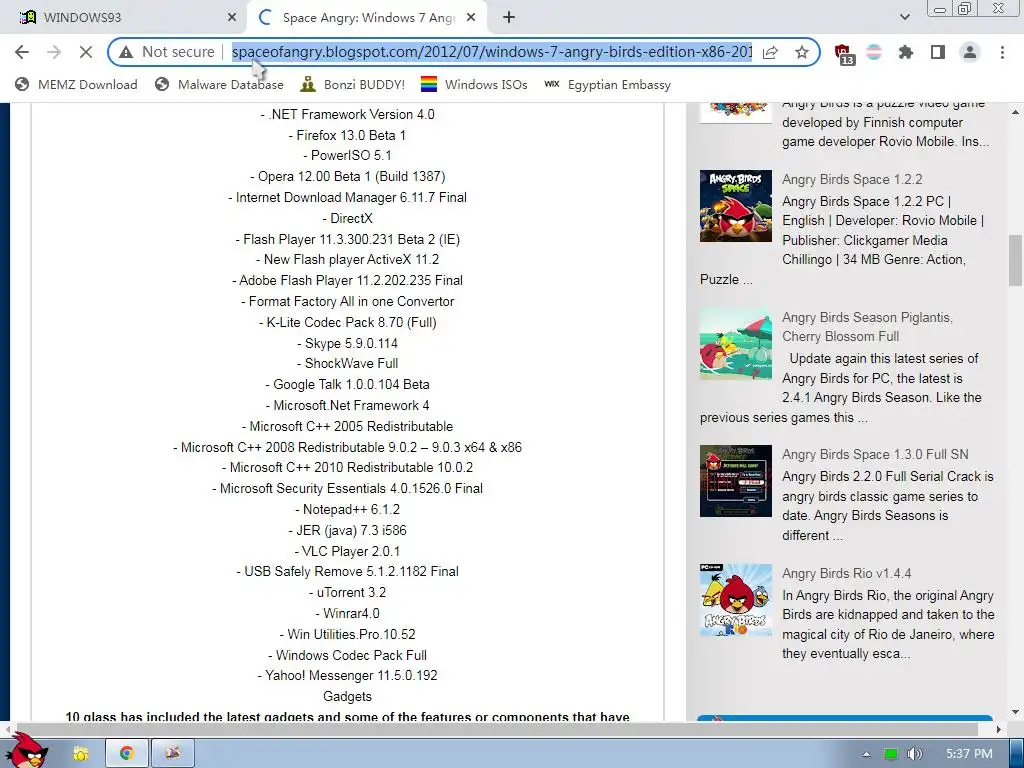Screen dimensions: 1024x768
Task: Open the Angry Birds Space 1.2.2 link
Action: coord(852,180)
